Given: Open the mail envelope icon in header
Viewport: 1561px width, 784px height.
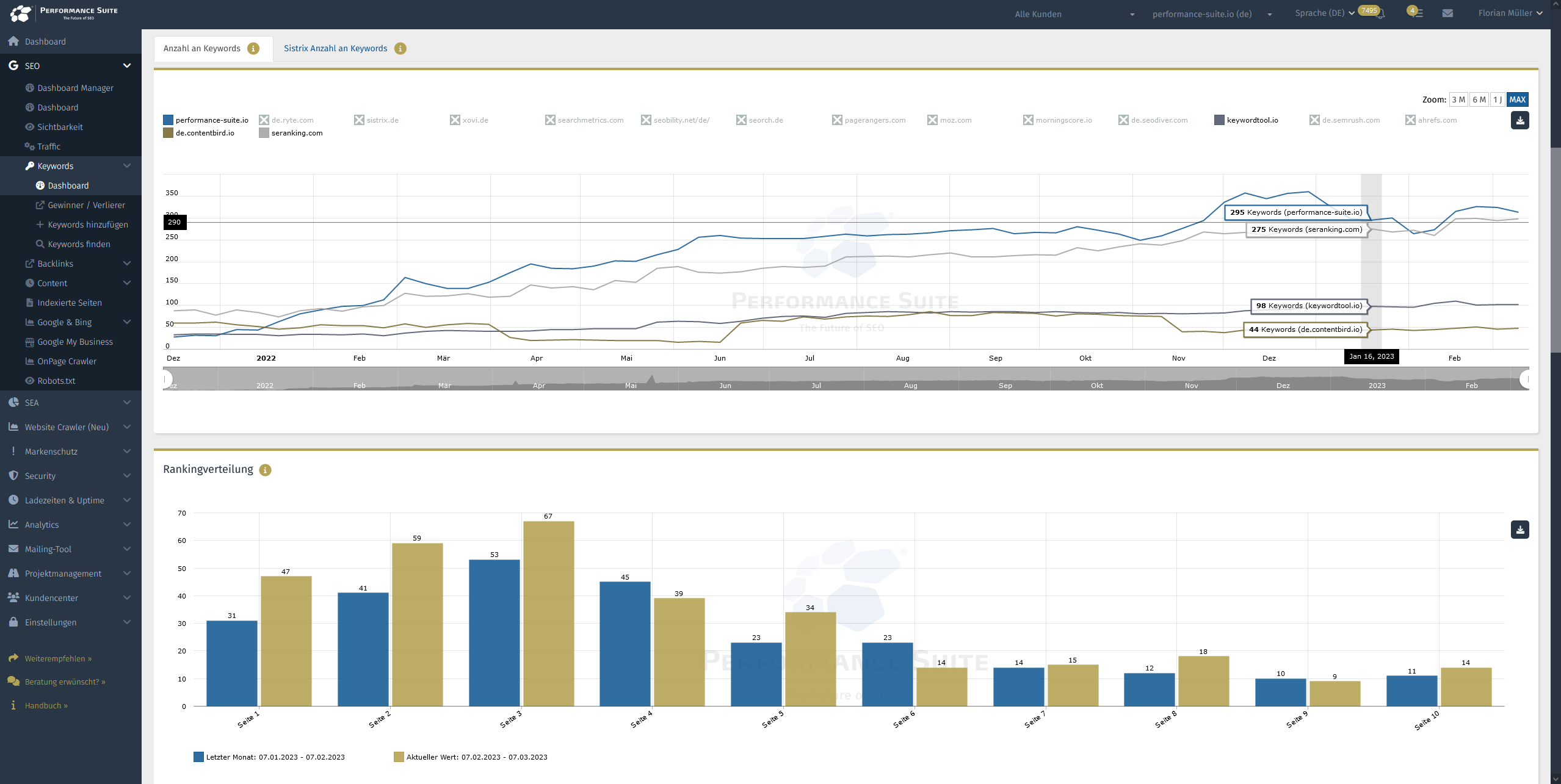Looking at the screenshot, I should pos(1447,13).
